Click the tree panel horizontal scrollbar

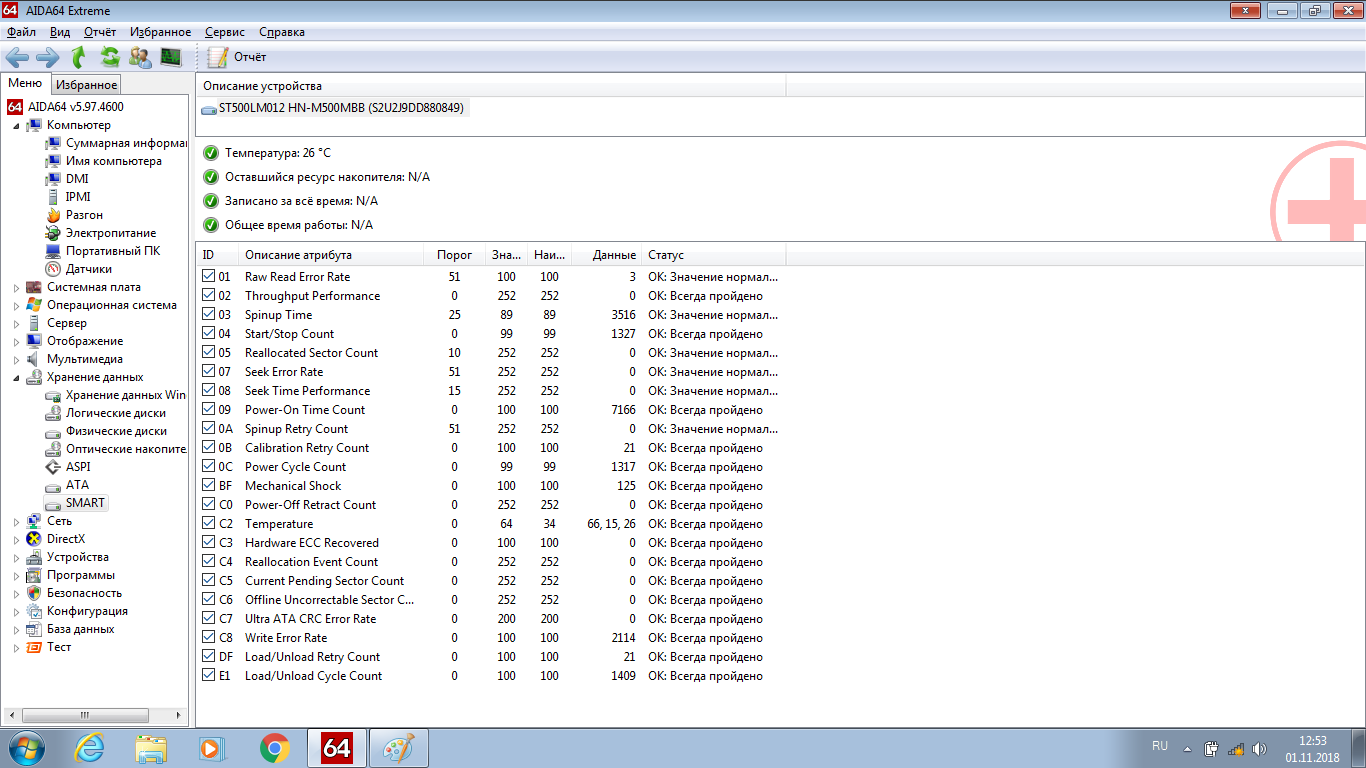click(x=95, y=716)
